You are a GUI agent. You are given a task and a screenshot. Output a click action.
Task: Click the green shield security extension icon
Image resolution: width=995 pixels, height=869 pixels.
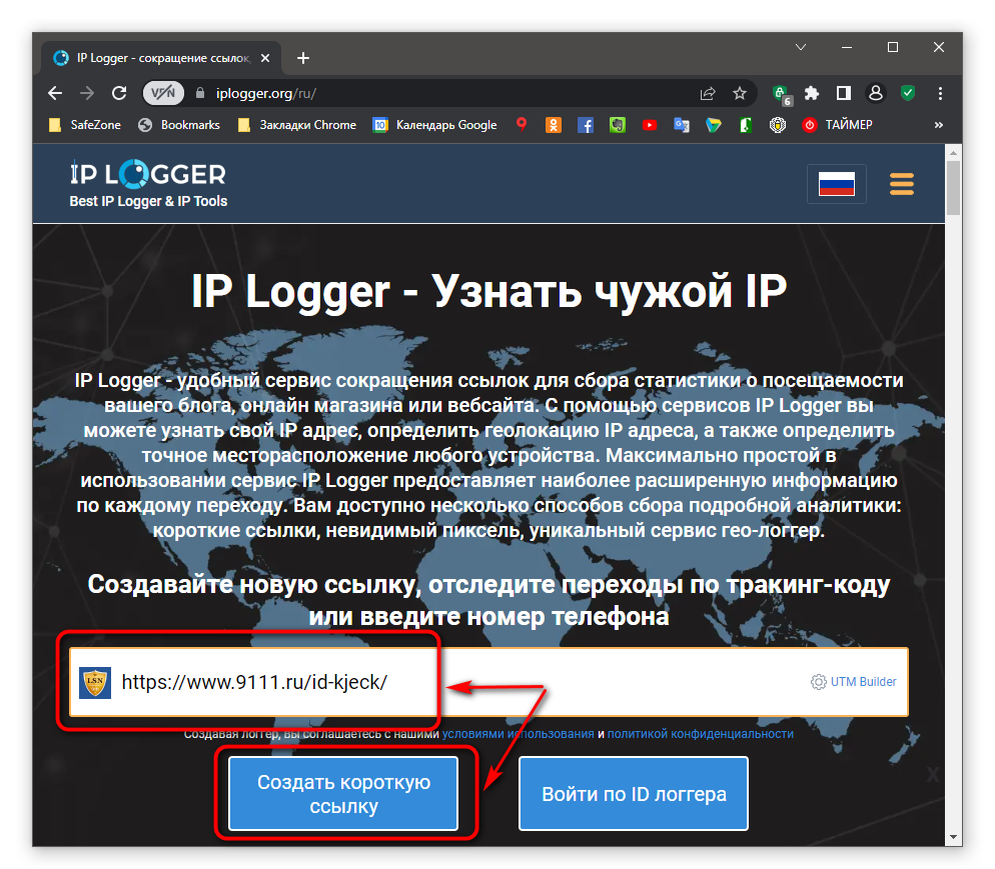[908, 93]
